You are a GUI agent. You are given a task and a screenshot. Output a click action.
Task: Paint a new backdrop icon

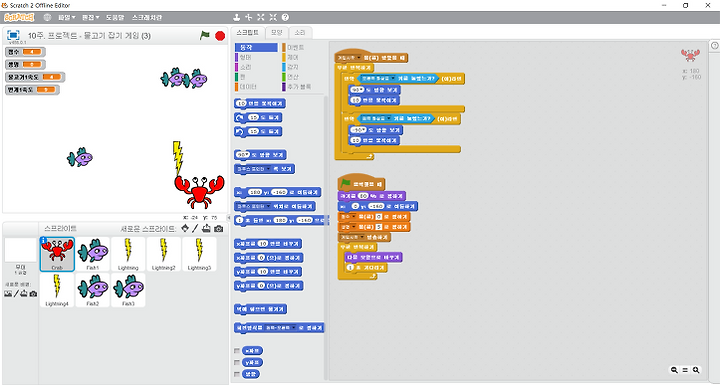[16, 294]
